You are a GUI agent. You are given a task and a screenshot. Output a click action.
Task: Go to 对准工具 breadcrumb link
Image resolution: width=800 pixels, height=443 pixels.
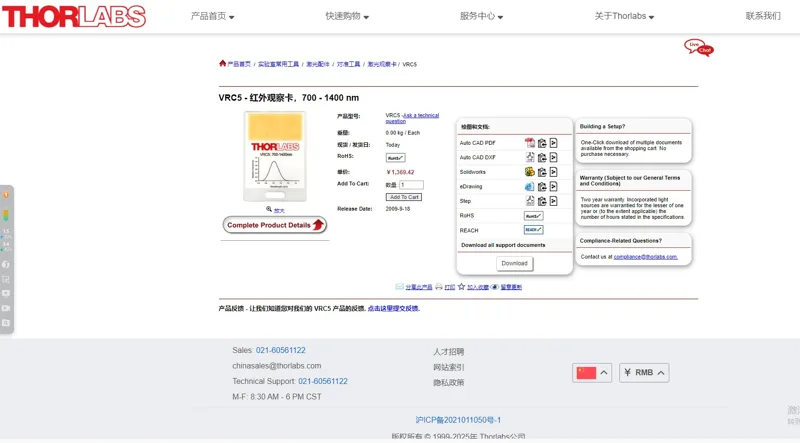point(348,64)
